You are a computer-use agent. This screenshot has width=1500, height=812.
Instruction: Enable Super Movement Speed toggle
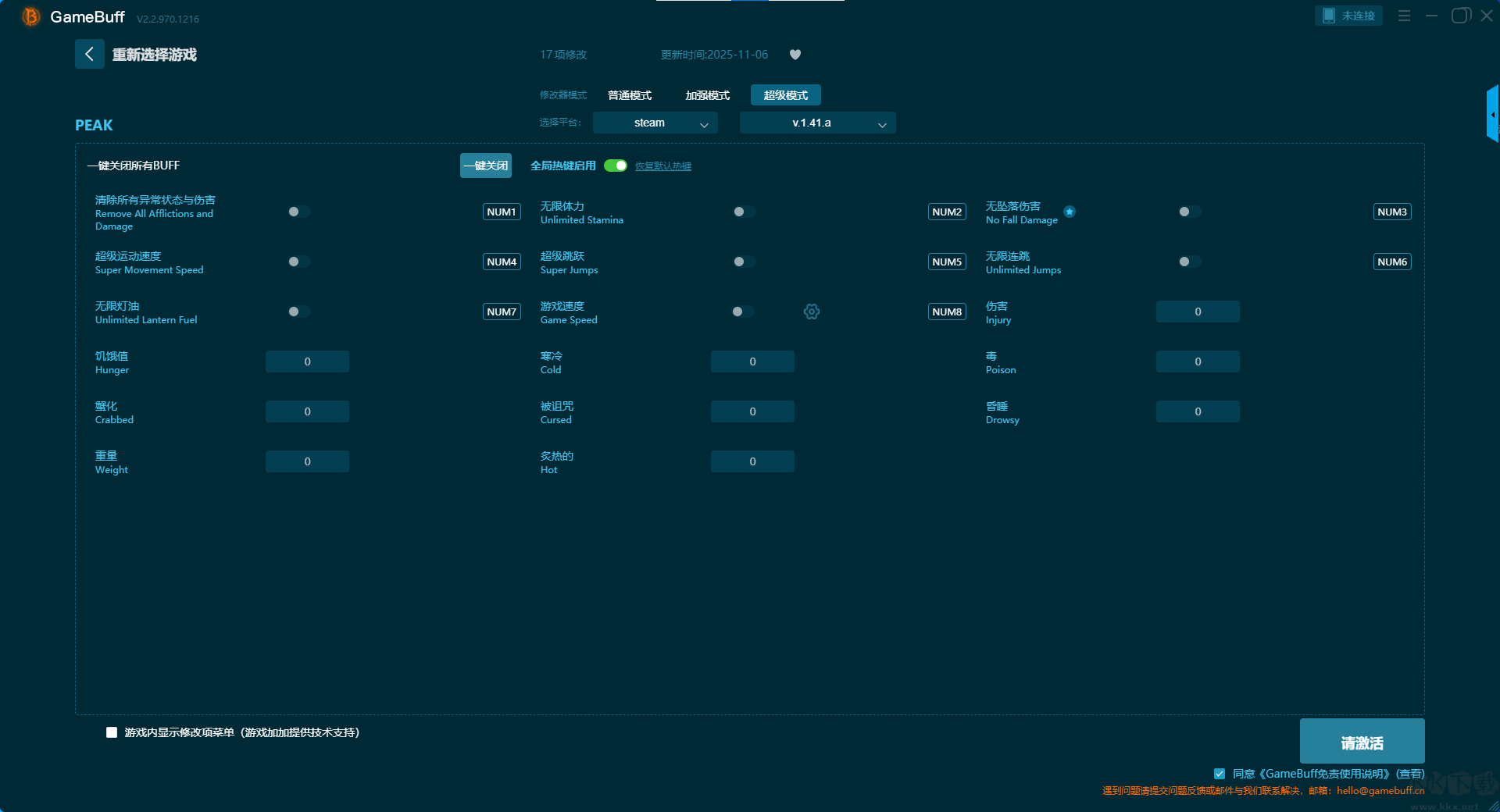[x=298, y=262]
